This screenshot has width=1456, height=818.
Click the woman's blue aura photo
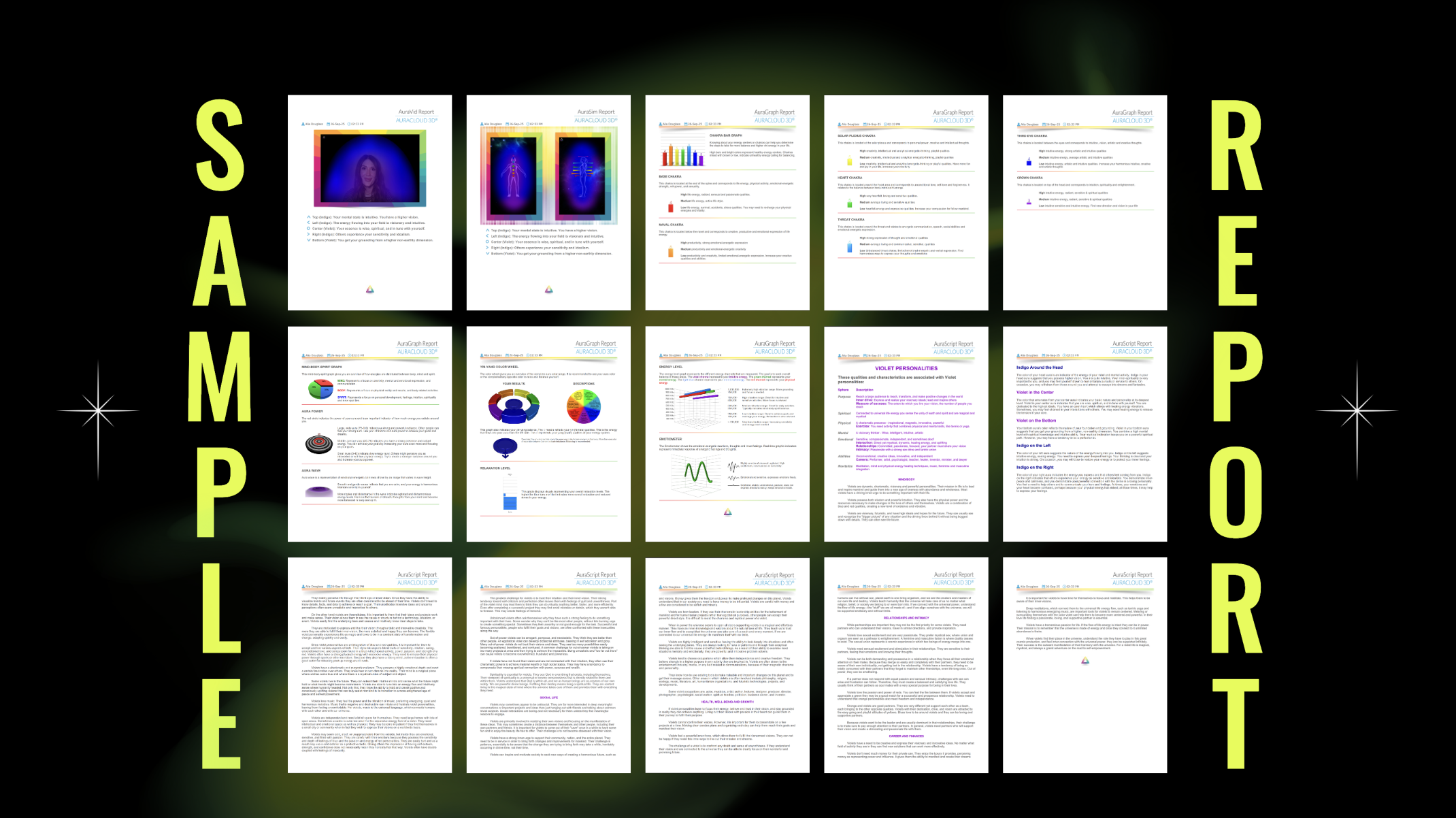click(x=369, y=168)
